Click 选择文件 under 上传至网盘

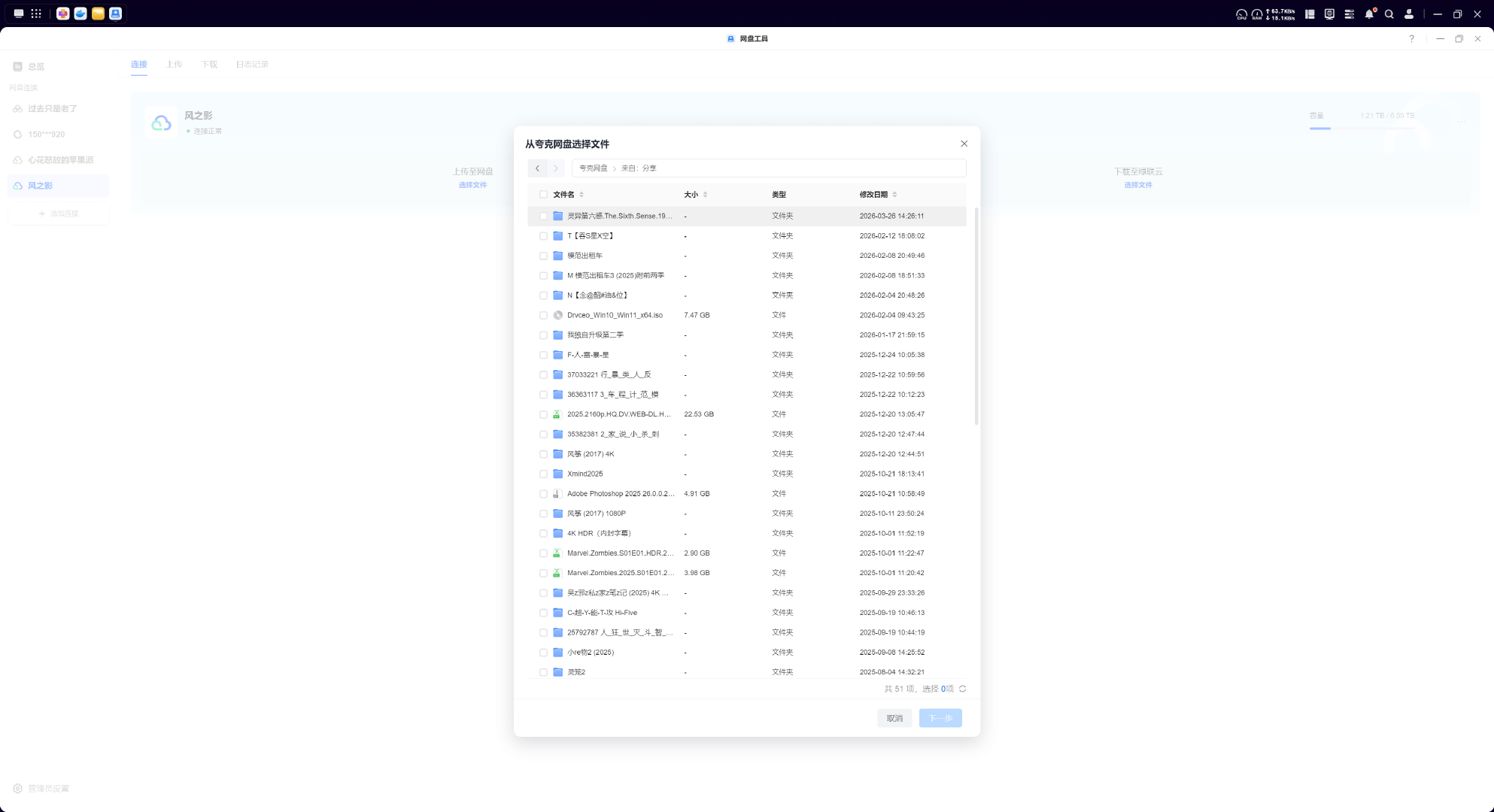point(472,185)
